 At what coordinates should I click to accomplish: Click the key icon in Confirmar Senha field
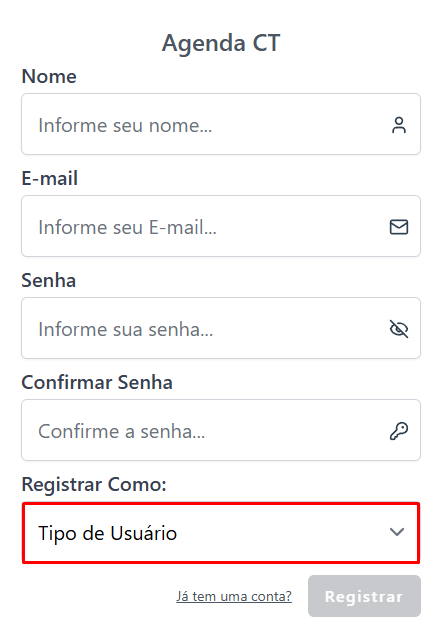point(398,431)
